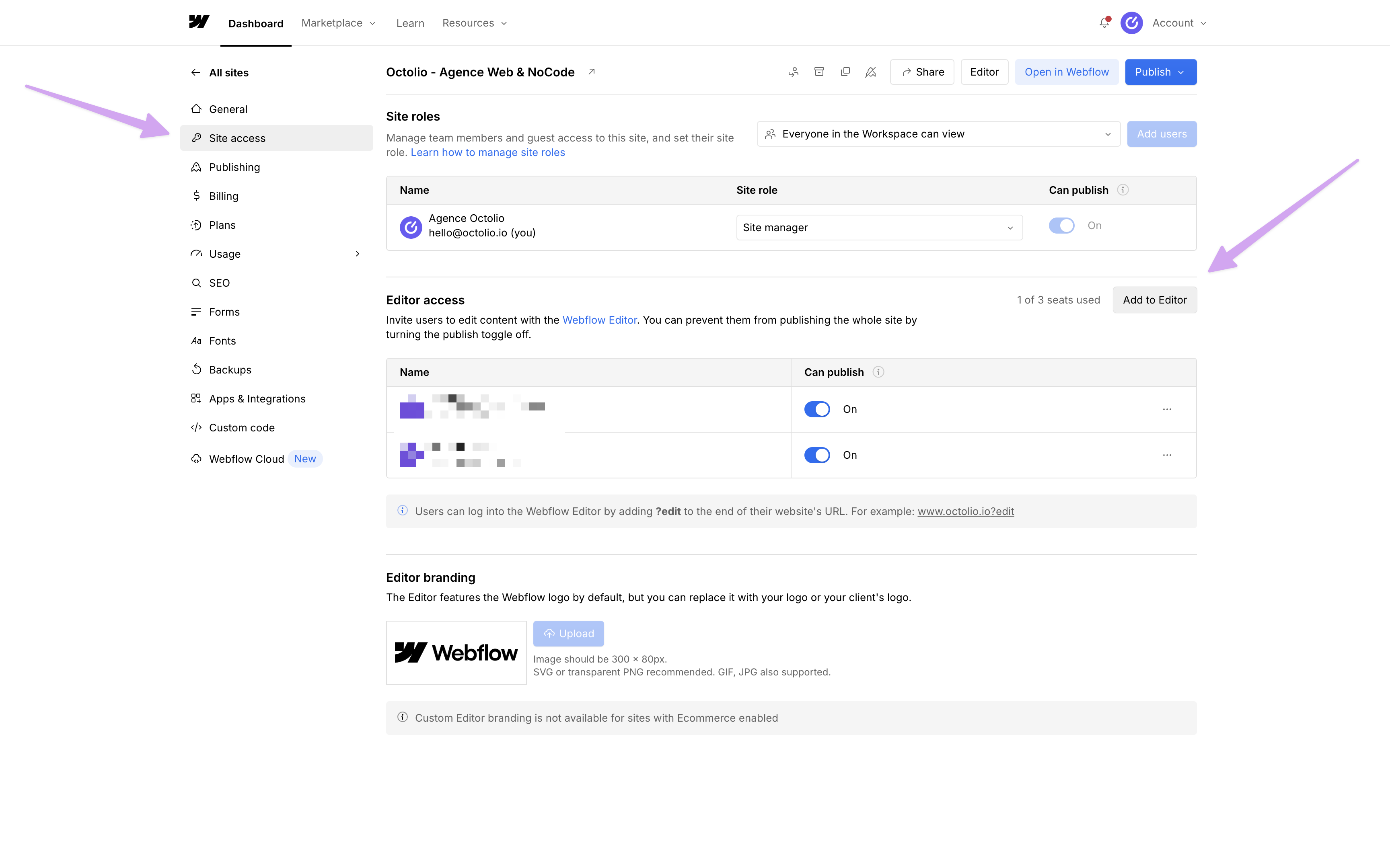This screenshot has height=868, width=1390.
Task: Click the '1 of 3 seats used' text
Action: [x=1058, y=300]
